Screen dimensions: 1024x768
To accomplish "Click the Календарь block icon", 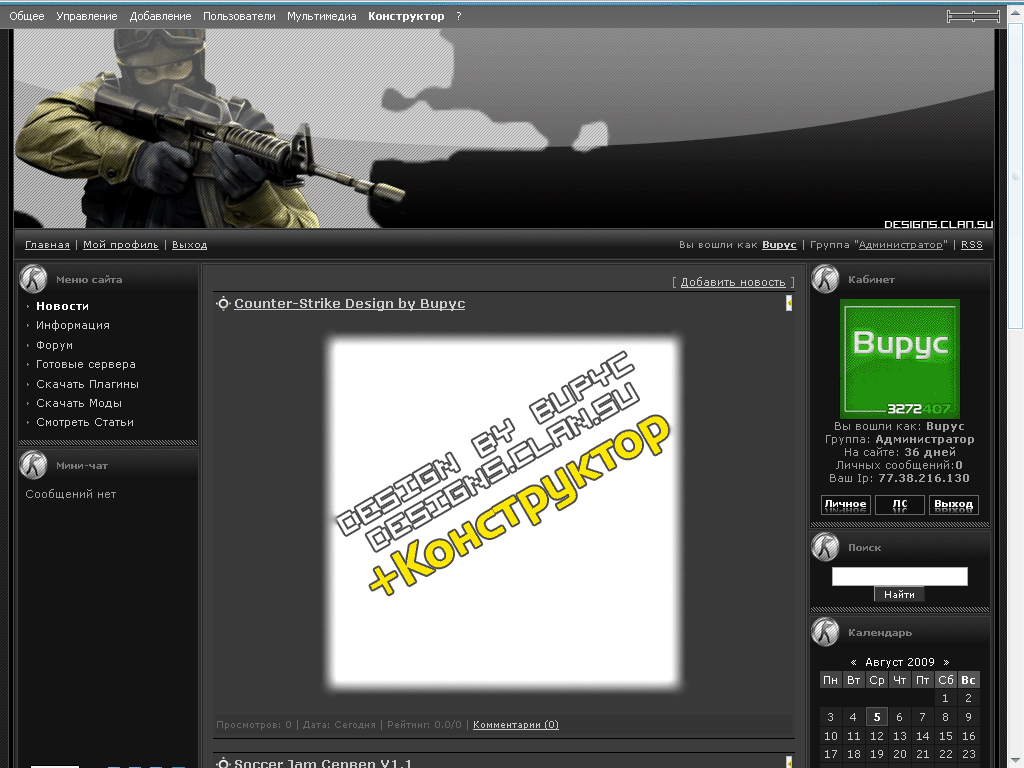I will click(825, 632).
